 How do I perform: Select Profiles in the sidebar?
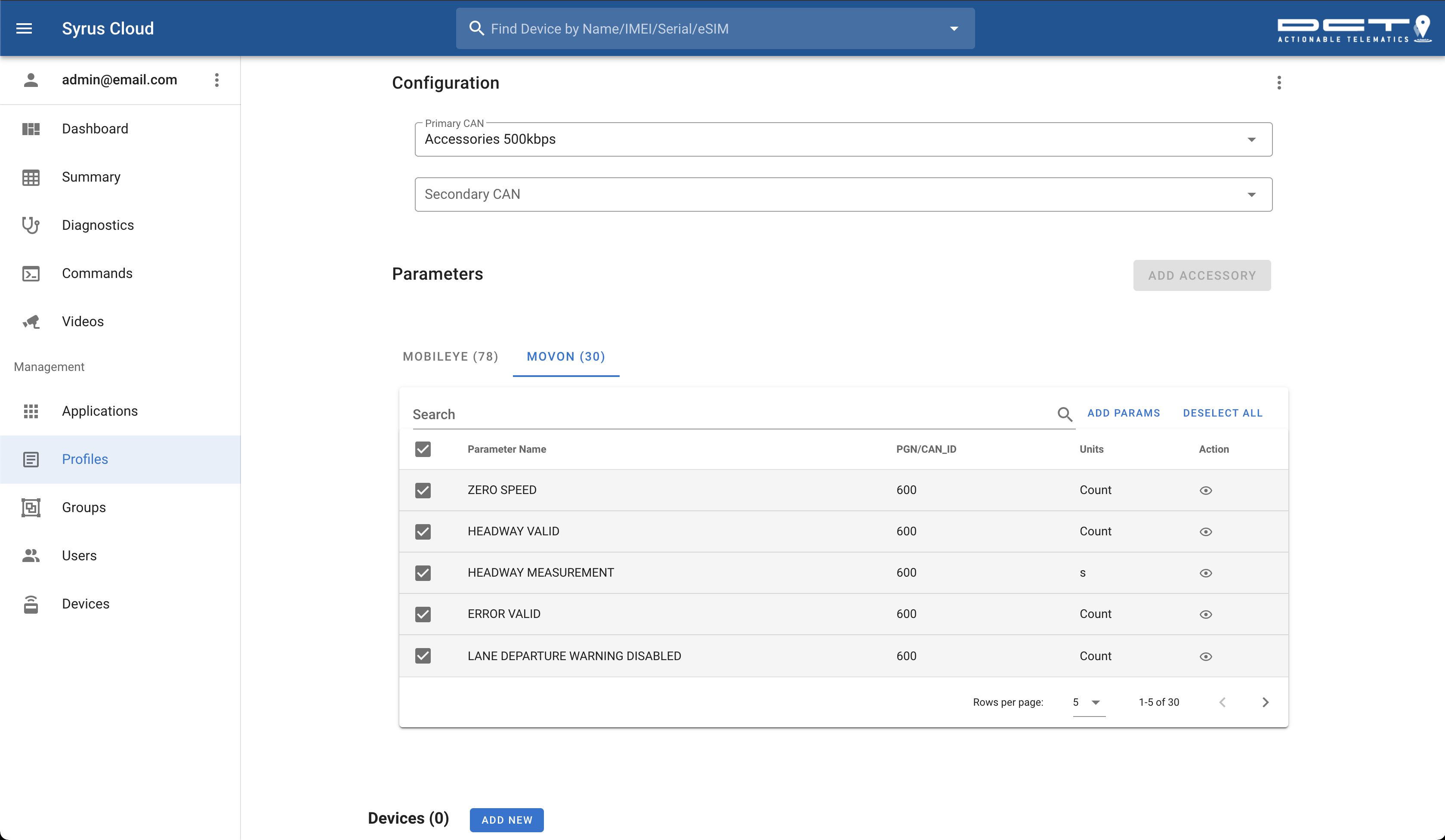120,459
